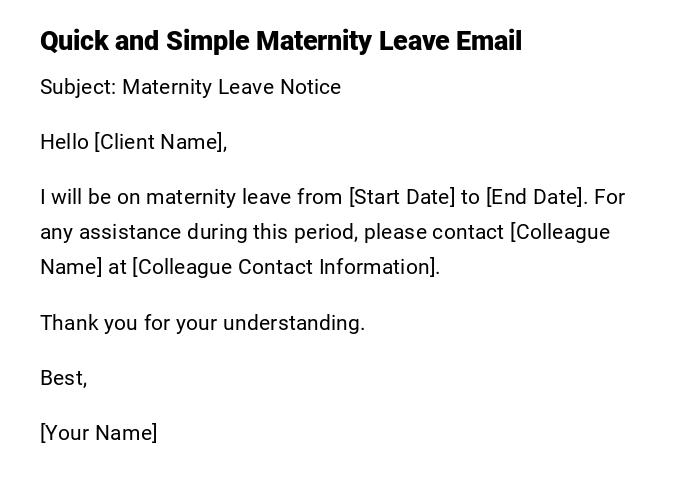This screenshot has width=700, height=495.
Task: Click "Notice" in the subject line
Action: click(x=310, y=87)
